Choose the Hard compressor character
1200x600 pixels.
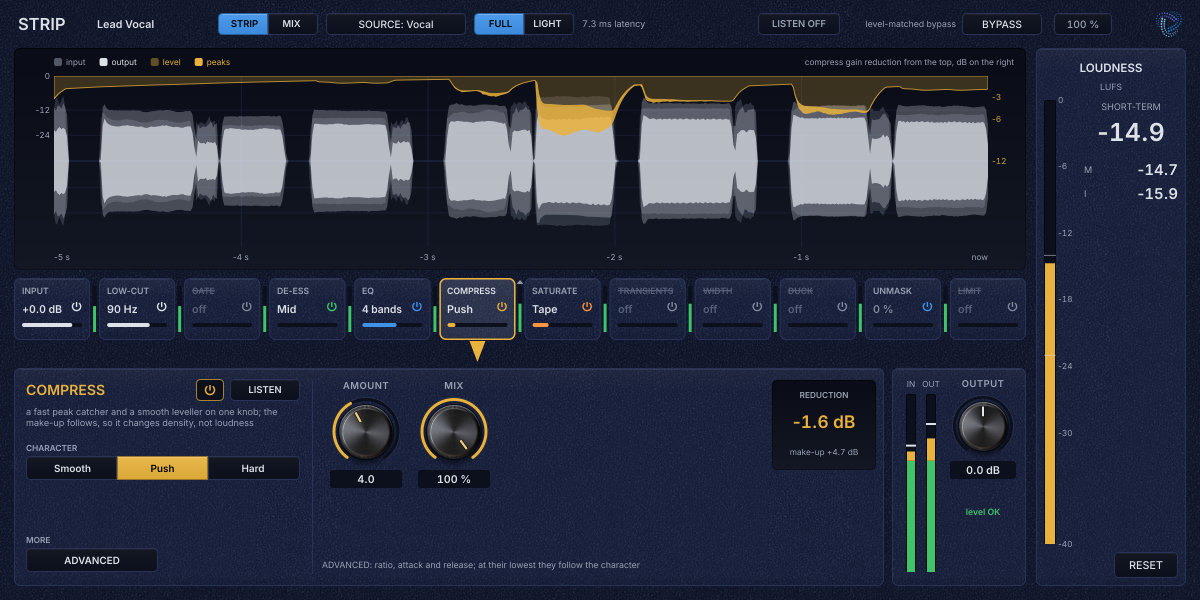[x=253, y=468]
